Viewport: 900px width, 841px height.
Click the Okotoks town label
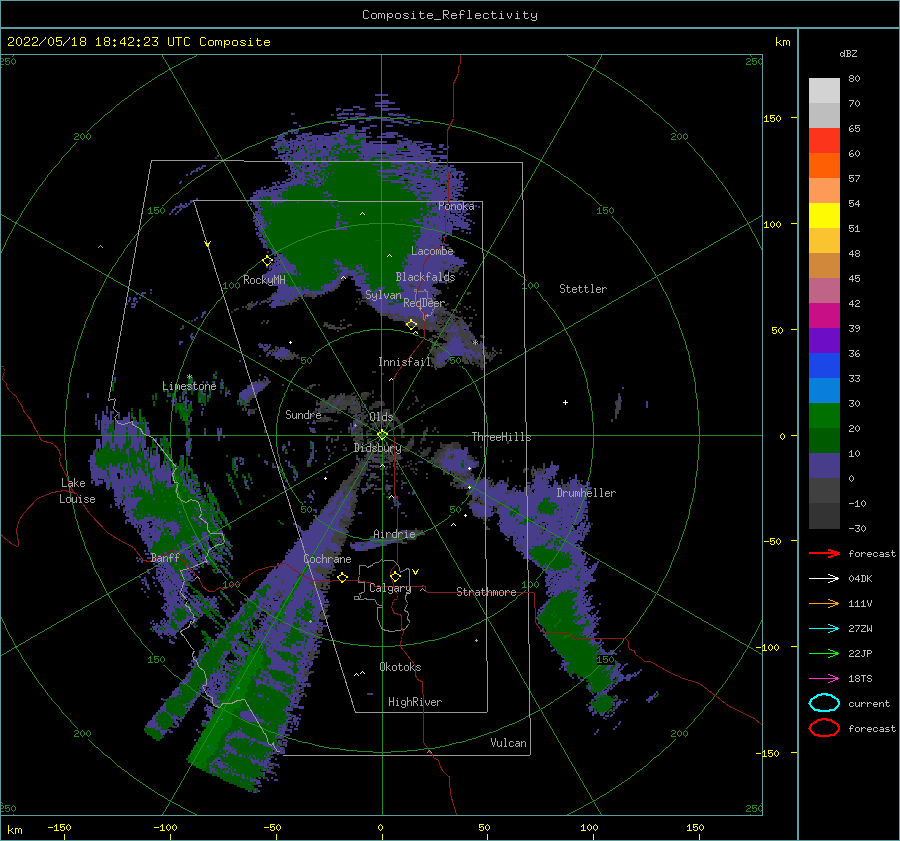point(400,667)
